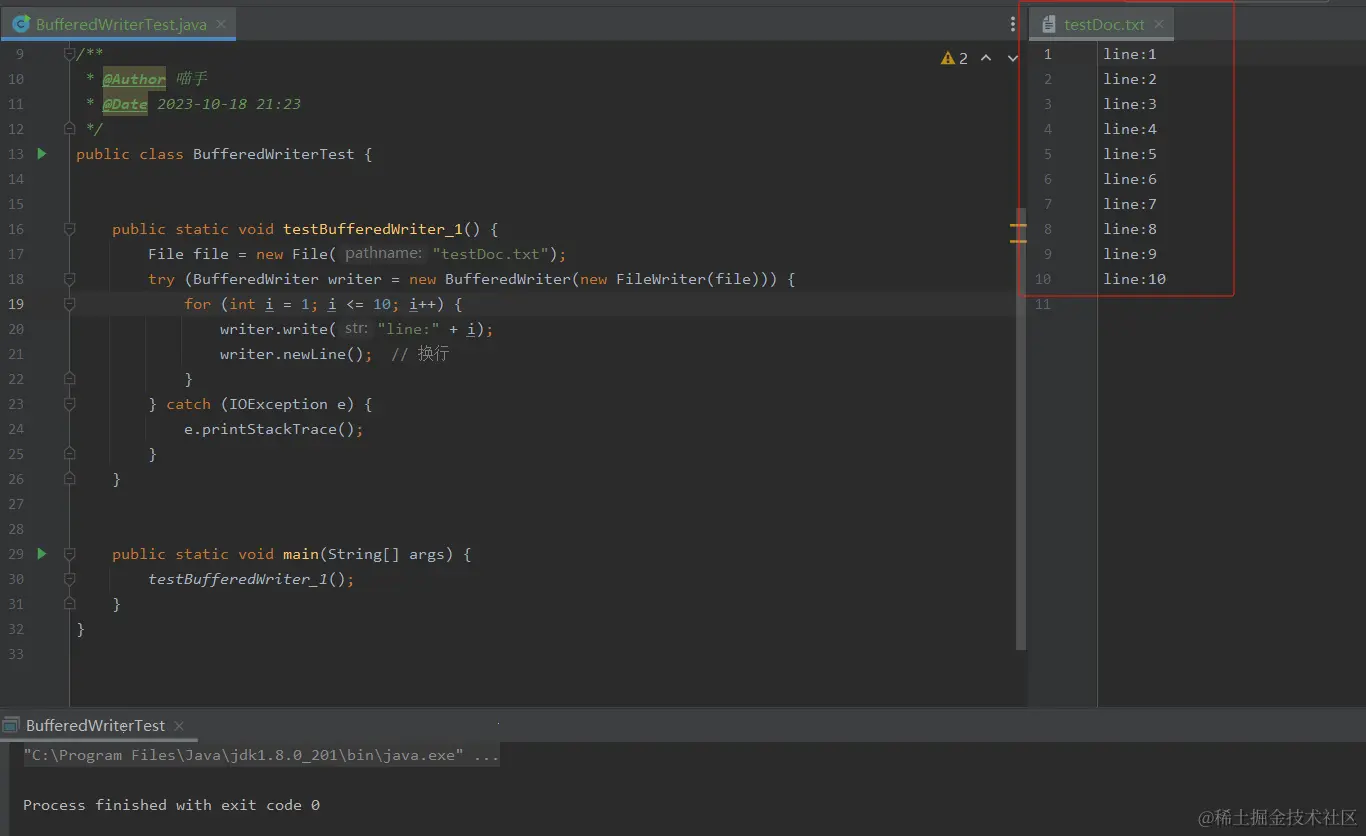Collapse the try block at line 18
Image resolution: width=1366 pixels, height=836 pixels.
tap(69, 279)
